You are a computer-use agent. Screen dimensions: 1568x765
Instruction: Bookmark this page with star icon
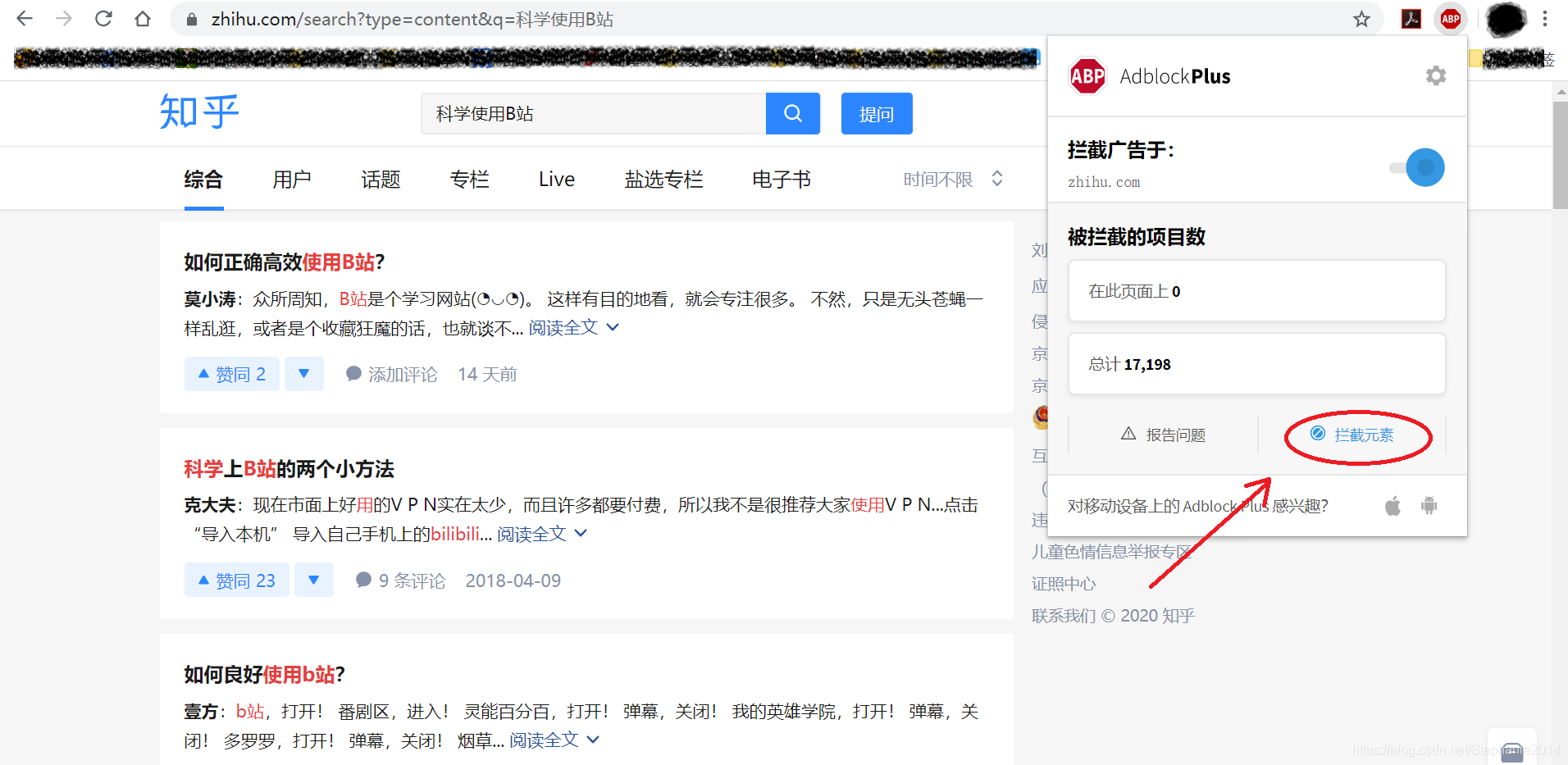[1361, 19]
